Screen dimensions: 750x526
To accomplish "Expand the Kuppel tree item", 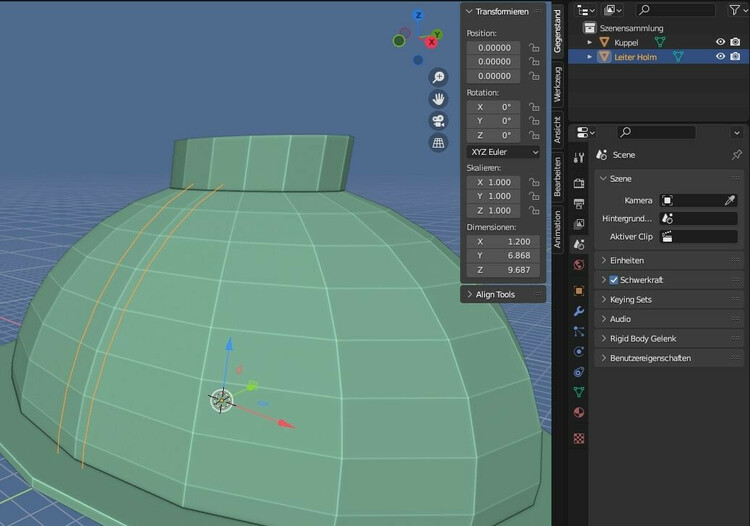I will point(590,42).
